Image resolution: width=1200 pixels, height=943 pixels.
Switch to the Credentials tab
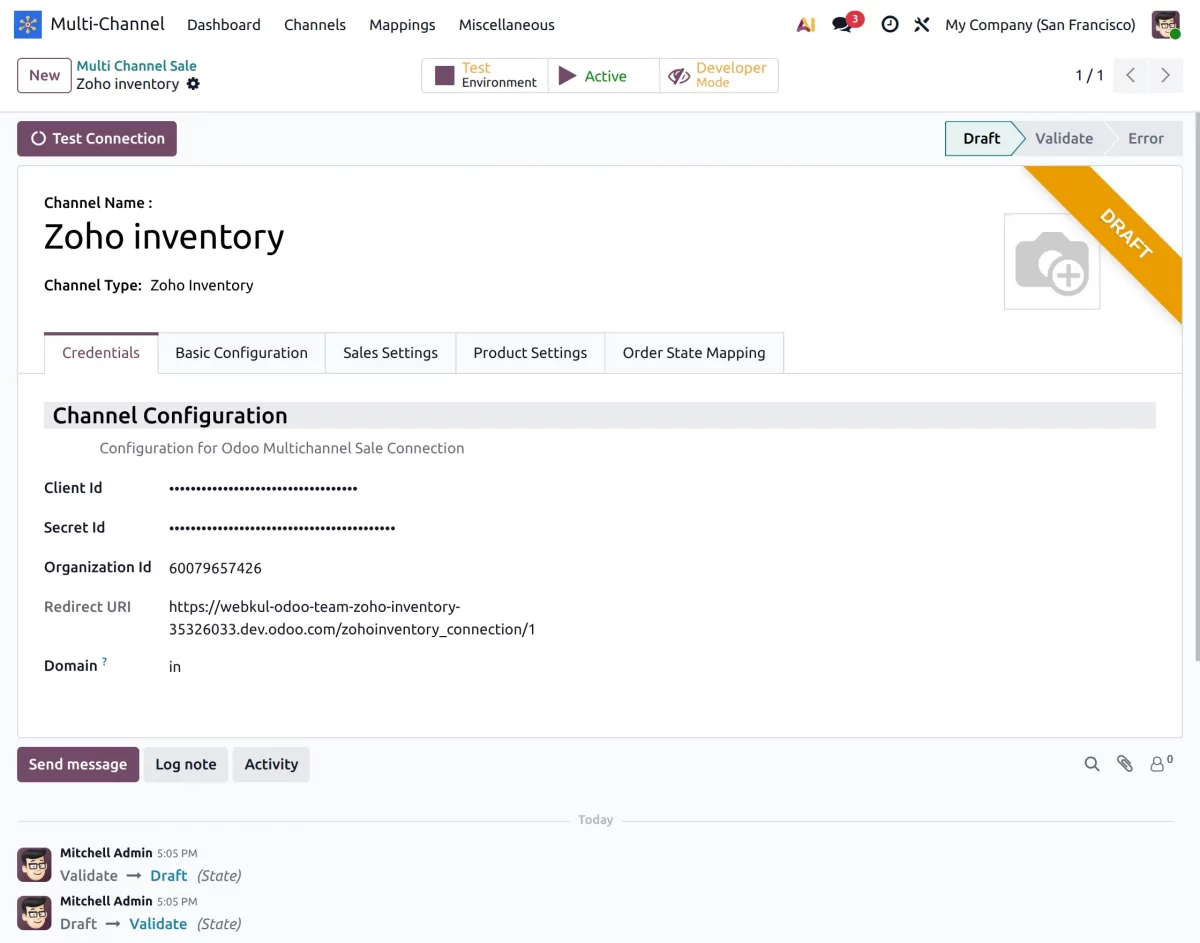(101, 353)
